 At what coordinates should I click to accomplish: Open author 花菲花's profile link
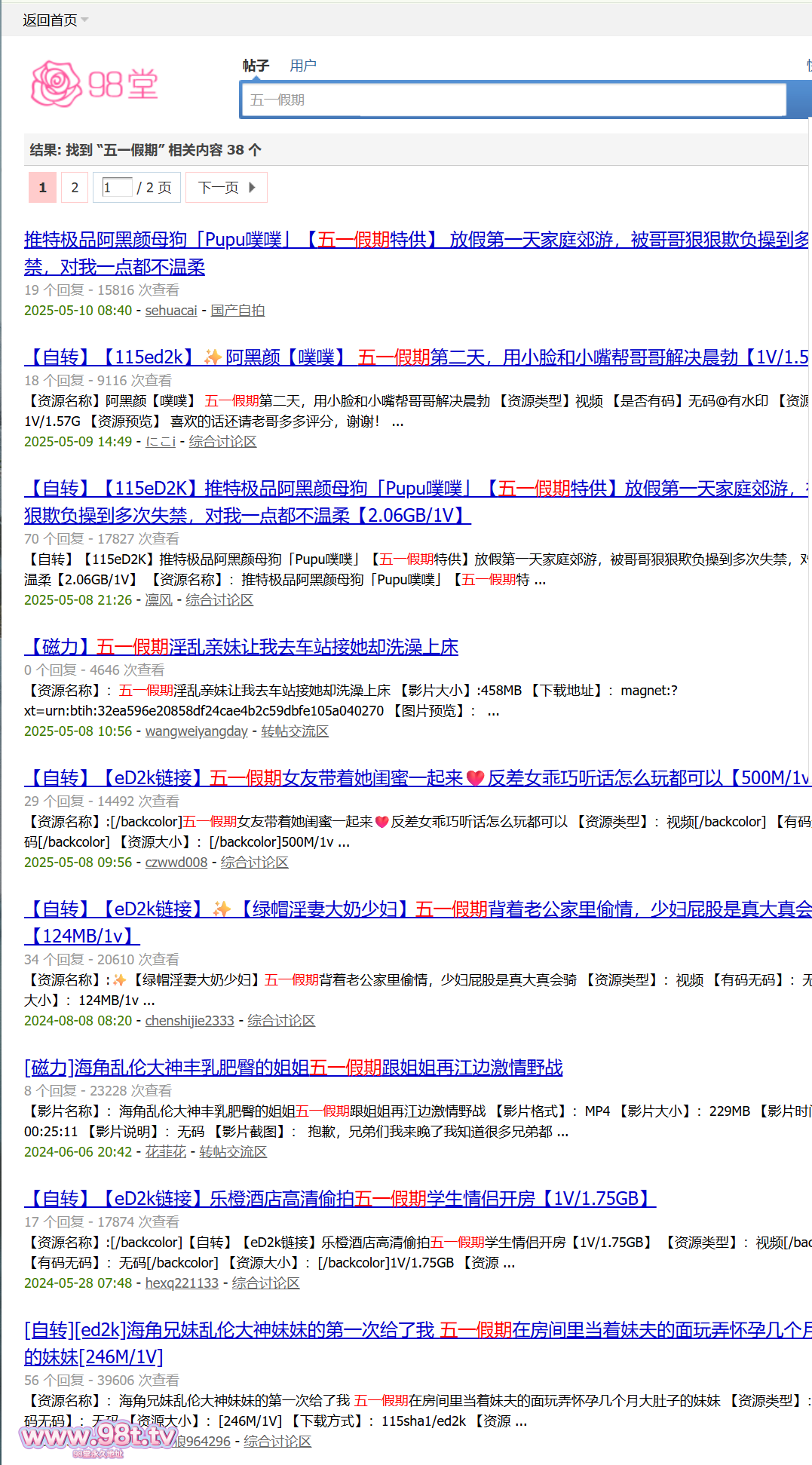tap(165, 1152)
